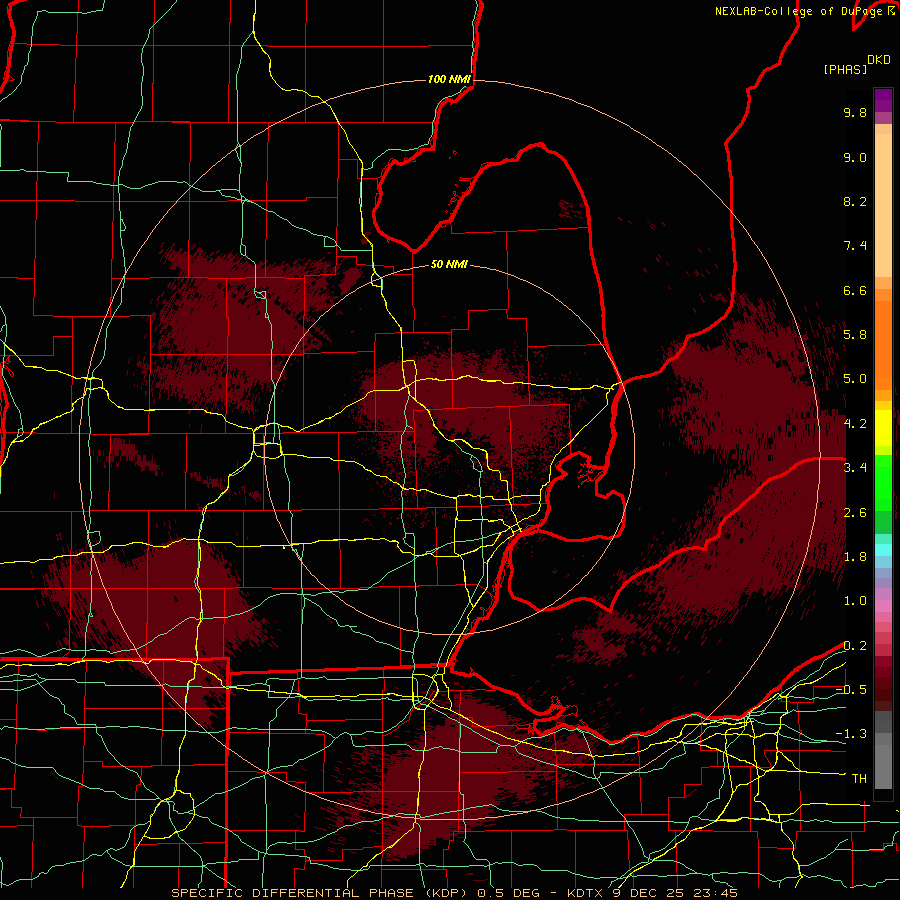Click the 1.0 scale value
This screenshot has height=900, width=900.
click(x=855, y=601)
